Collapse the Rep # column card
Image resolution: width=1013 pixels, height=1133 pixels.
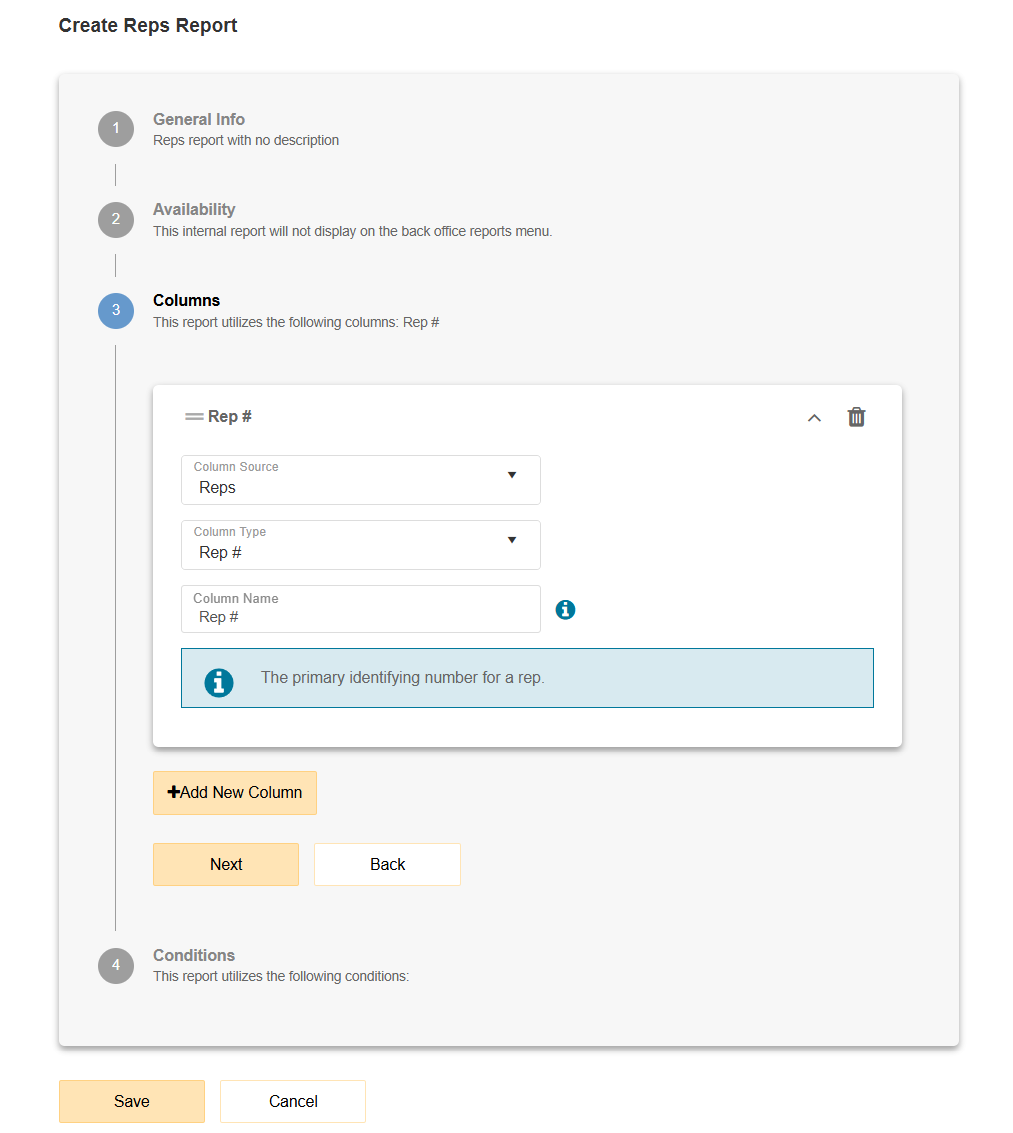813,418
